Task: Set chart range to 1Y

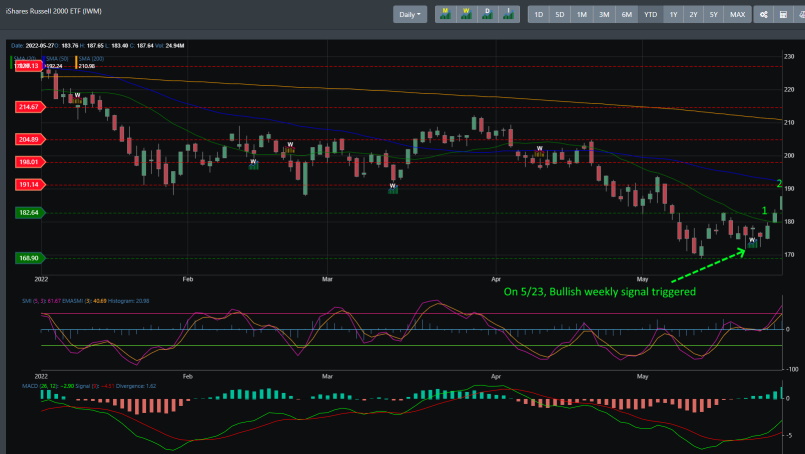Action: coord(674,14)
